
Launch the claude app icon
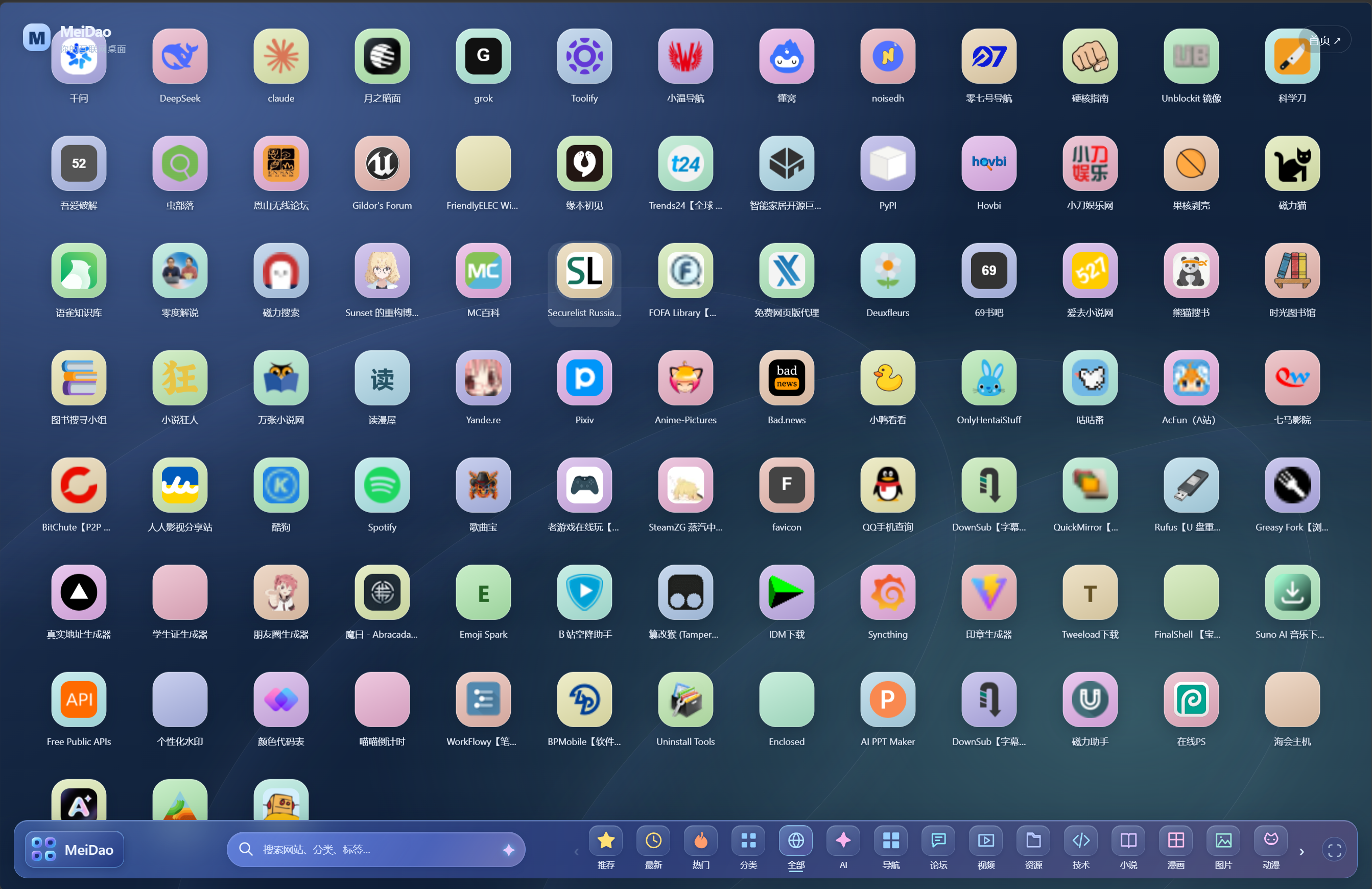281,57
